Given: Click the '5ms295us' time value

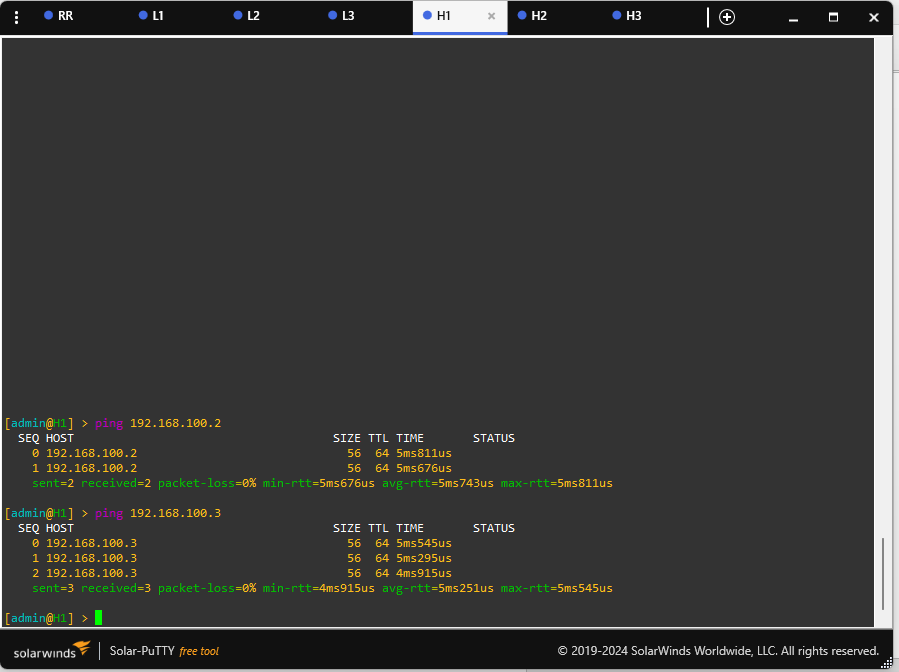Looking at the screenshot, I should pyautogui.click(x=424, y=558).
